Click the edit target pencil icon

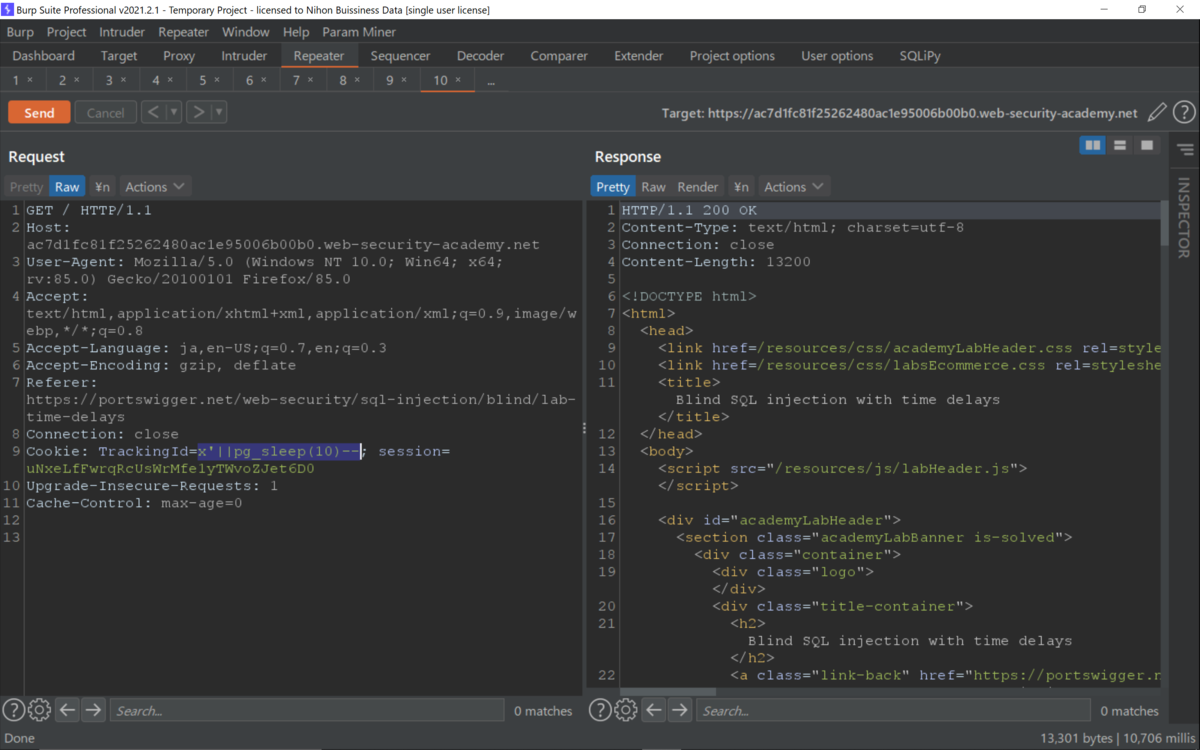[1157, 113]
